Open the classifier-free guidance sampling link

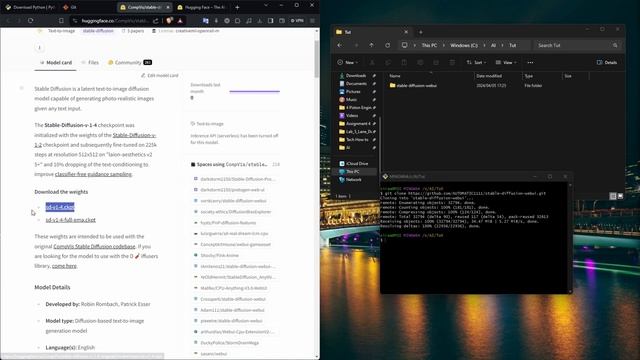click(x=93, y=174)
